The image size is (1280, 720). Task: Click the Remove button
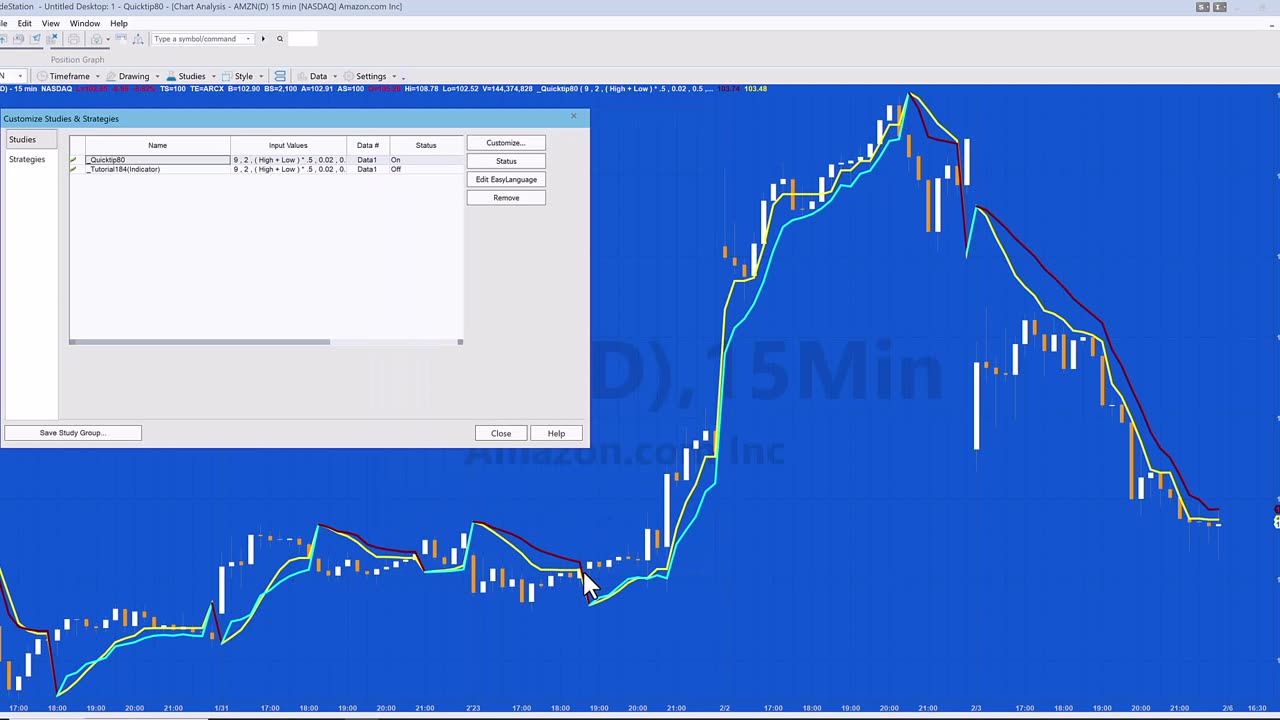click(x=506, y=197)
